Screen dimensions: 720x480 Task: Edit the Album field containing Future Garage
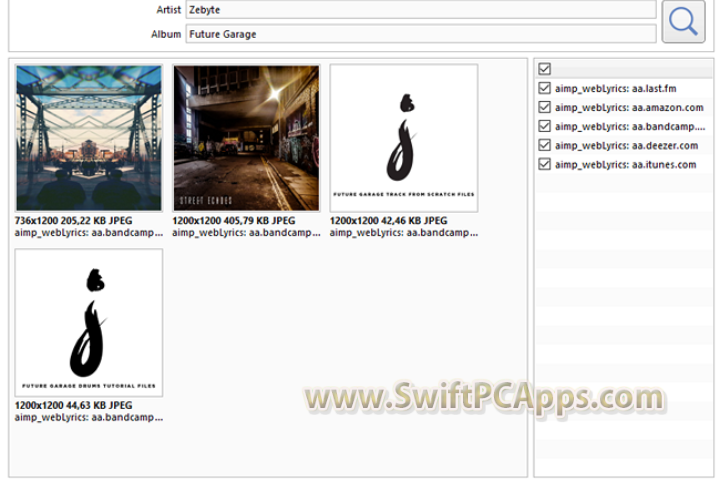pos(421,34)
